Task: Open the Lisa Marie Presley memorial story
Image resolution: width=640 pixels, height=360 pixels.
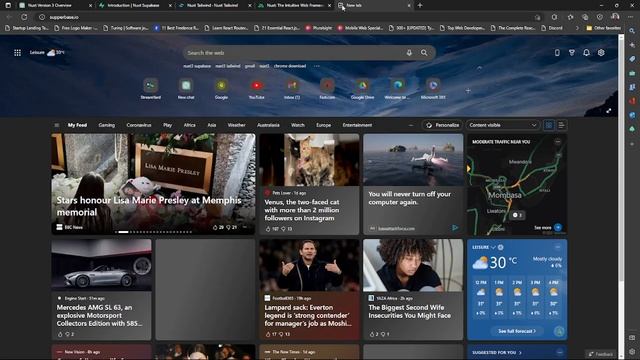Action: tap(153, 184)
